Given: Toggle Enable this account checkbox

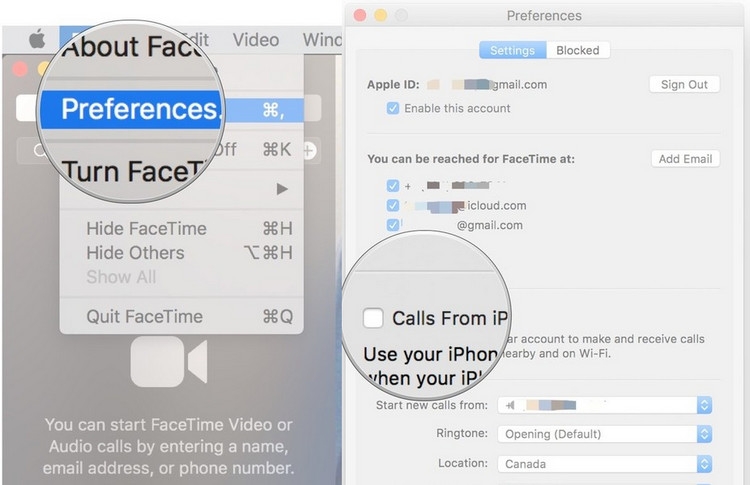Looking at the screenshot, I should pos(393,109).
